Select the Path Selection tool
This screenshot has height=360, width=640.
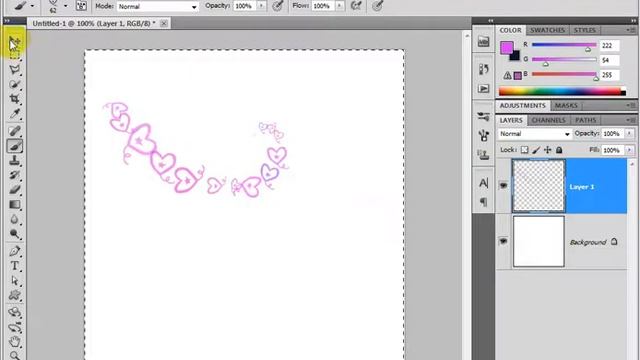pyautogui.click(x=15, y=280)
